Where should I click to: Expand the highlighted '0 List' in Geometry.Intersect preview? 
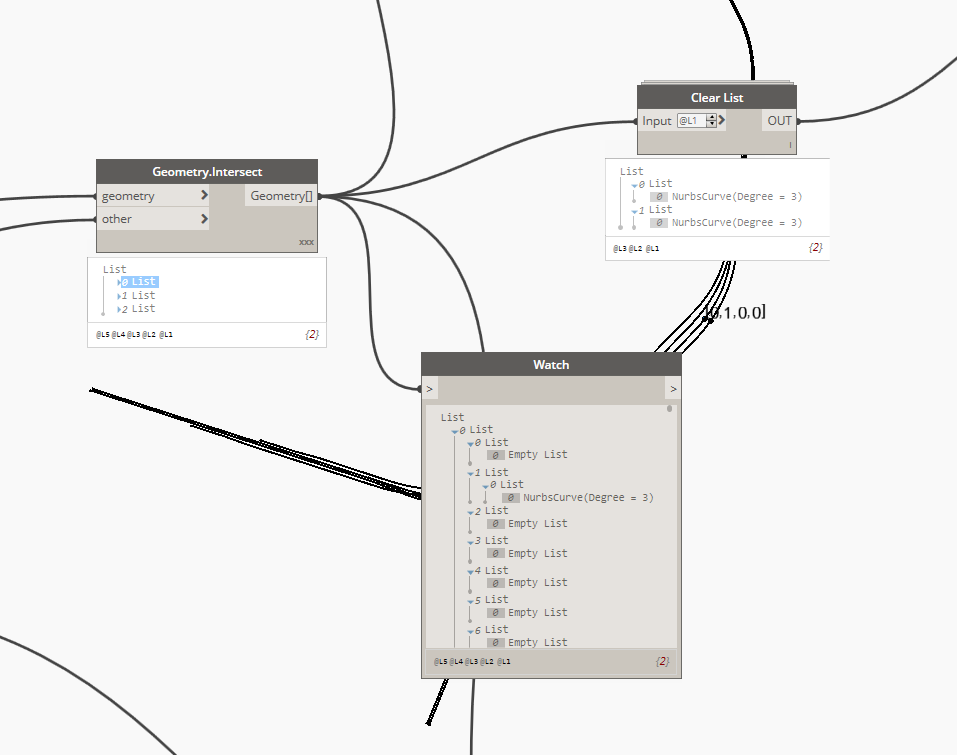point(119,282)
